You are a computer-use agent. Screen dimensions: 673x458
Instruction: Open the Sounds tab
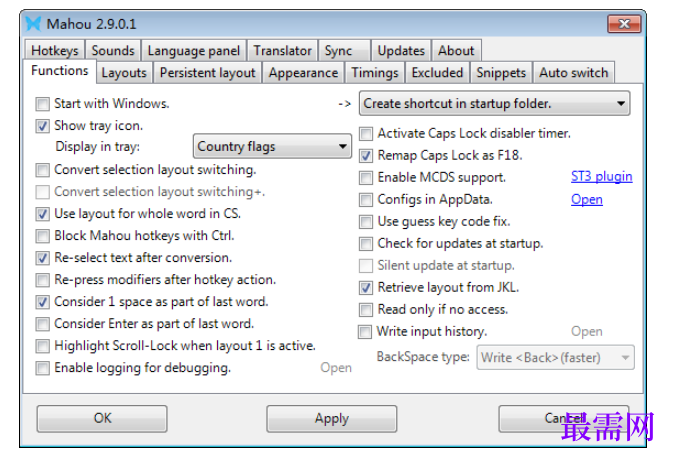pos(113,51)
